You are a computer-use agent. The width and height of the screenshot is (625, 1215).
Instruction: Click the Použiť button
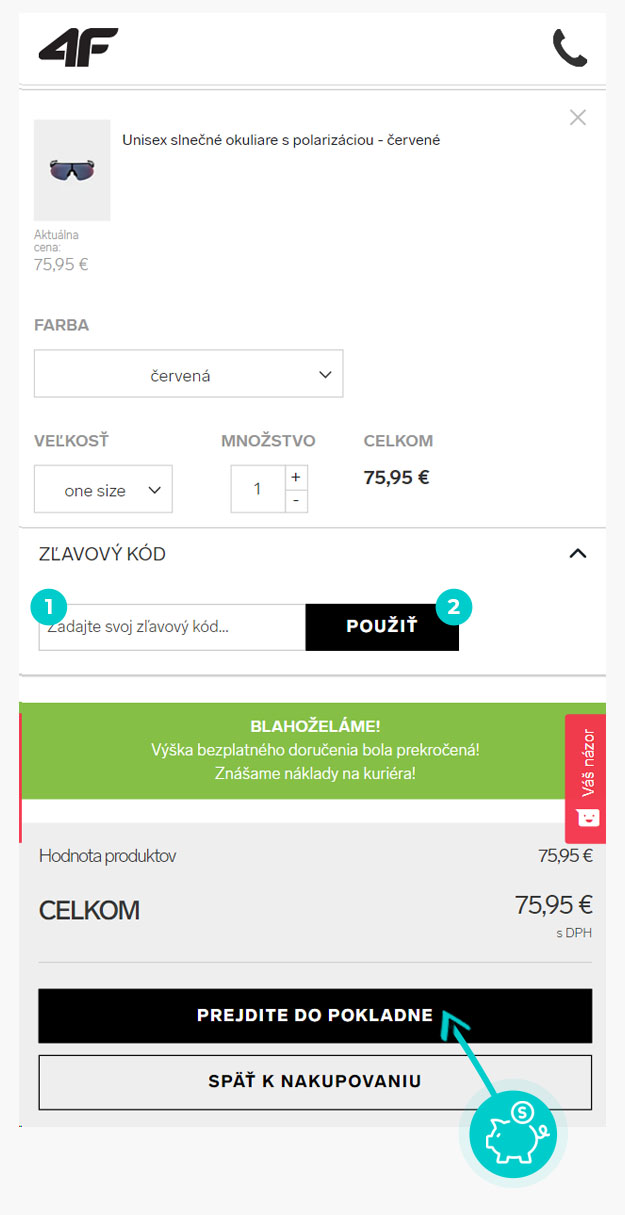(382, 627)
